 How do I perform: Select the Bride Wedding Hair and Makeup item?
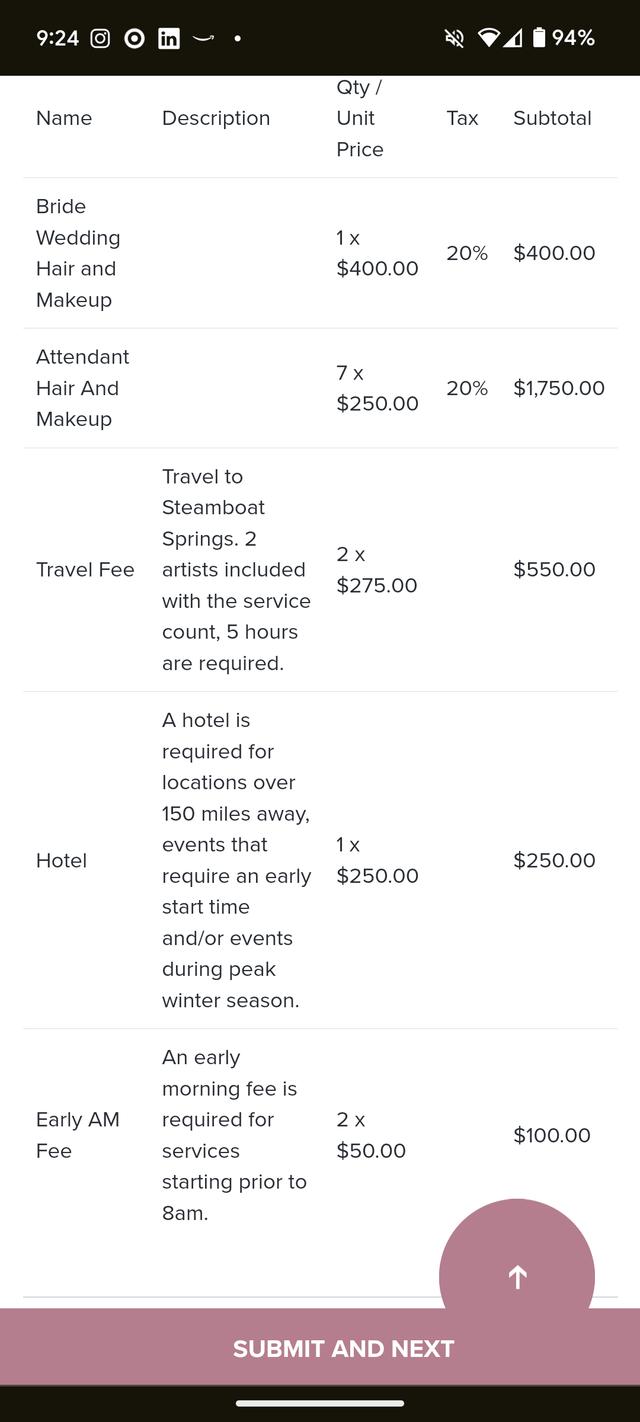(x=78, y=253)
